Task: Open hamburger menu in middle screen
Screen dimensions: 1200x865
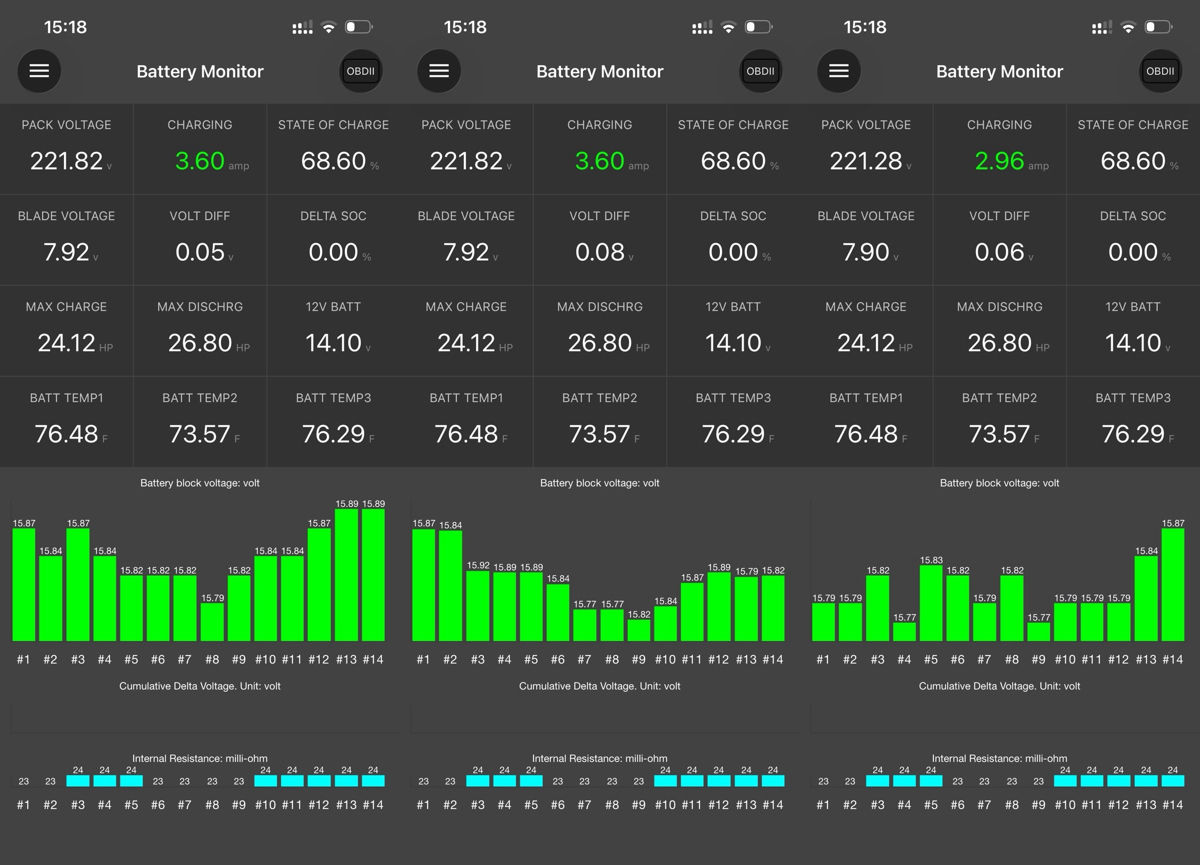Action: 439,71
